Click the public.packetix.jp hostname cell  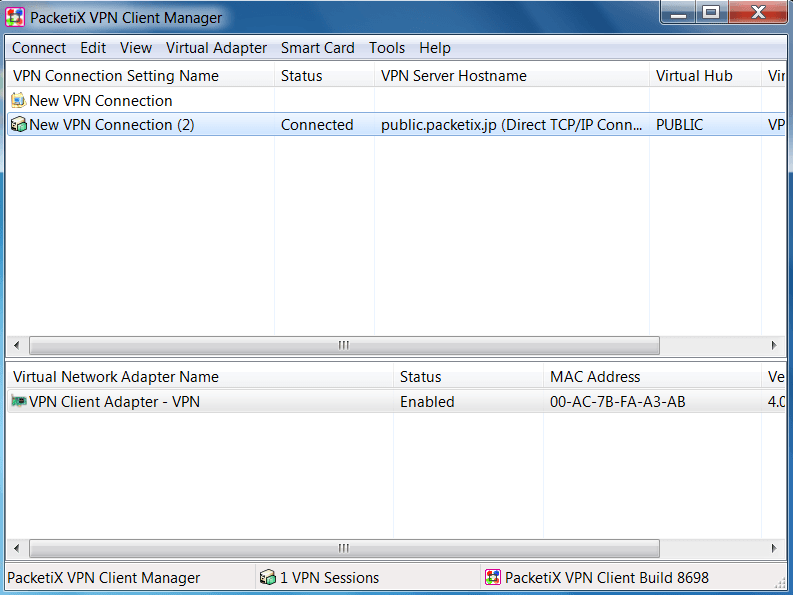point(511,125)
